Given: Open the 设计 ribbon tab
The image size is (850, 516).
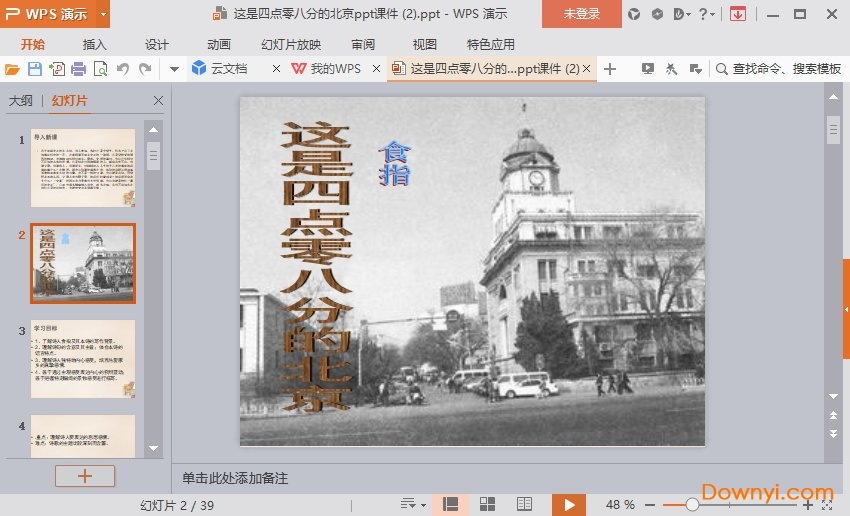Looking at the screenshot, I should [x=157, y=44].
